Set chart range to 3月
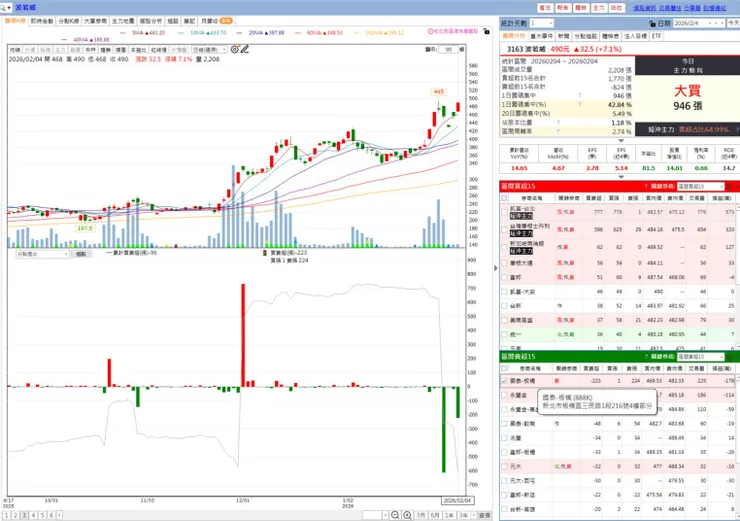This screenshot has width=740, height=521. pos(421,515)
